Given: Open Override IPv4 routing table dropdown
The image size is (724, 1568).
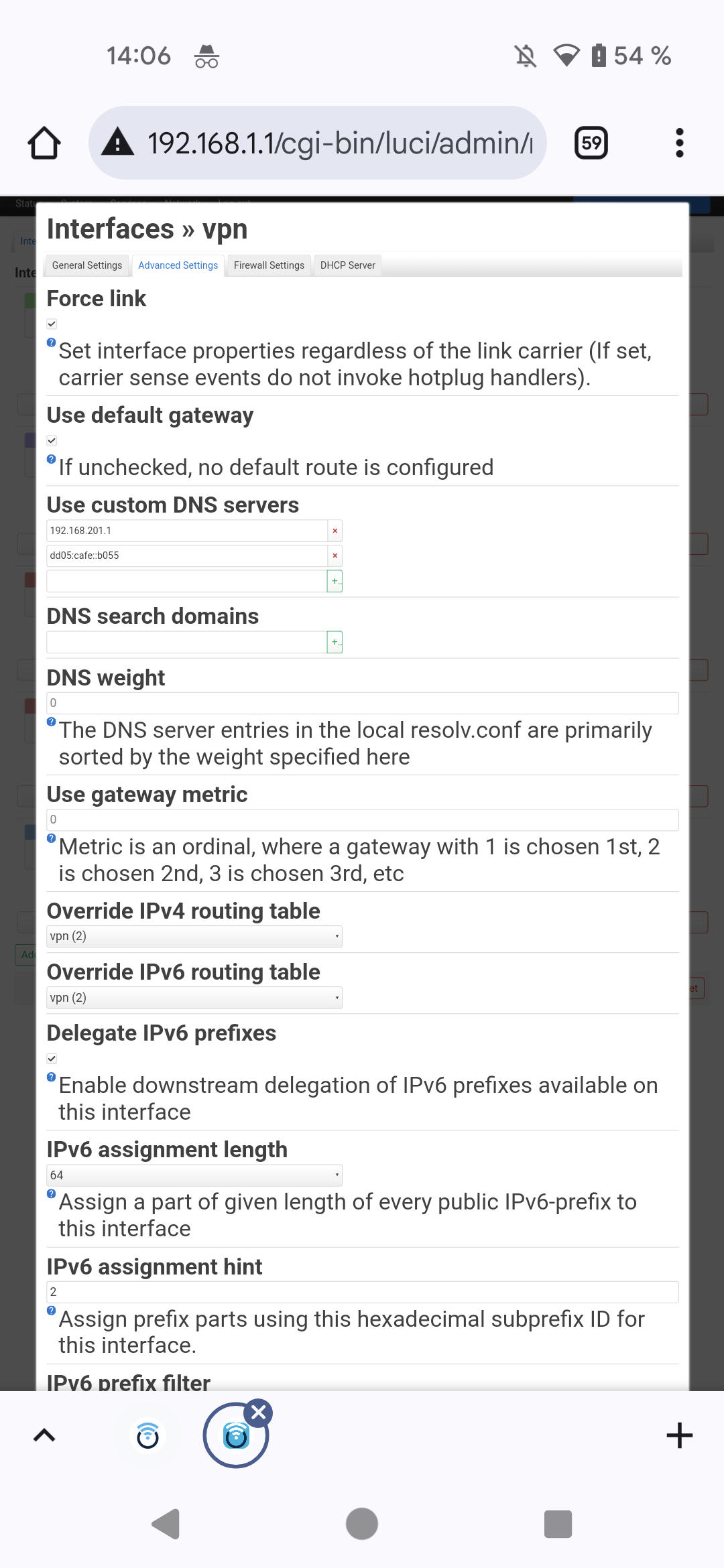Looking at the screenshot, I should coord(194,936).
